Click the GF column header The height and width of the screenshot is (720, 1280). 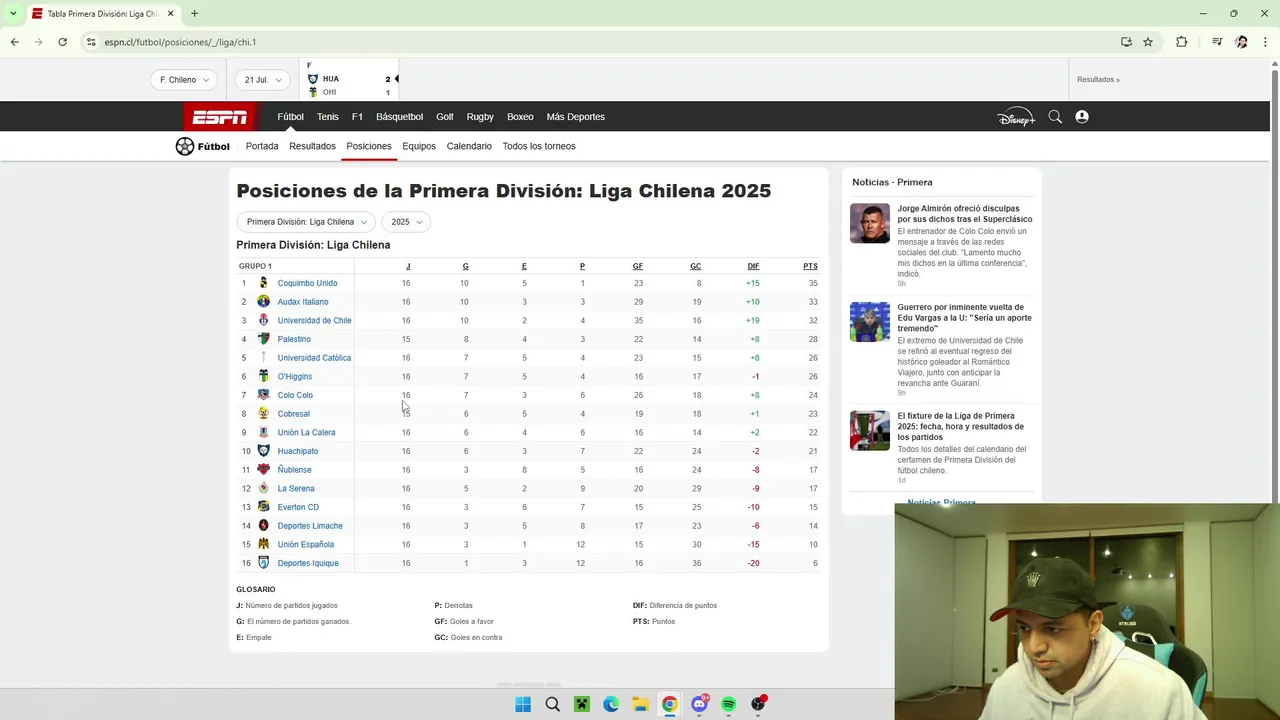tap(638, 266)
